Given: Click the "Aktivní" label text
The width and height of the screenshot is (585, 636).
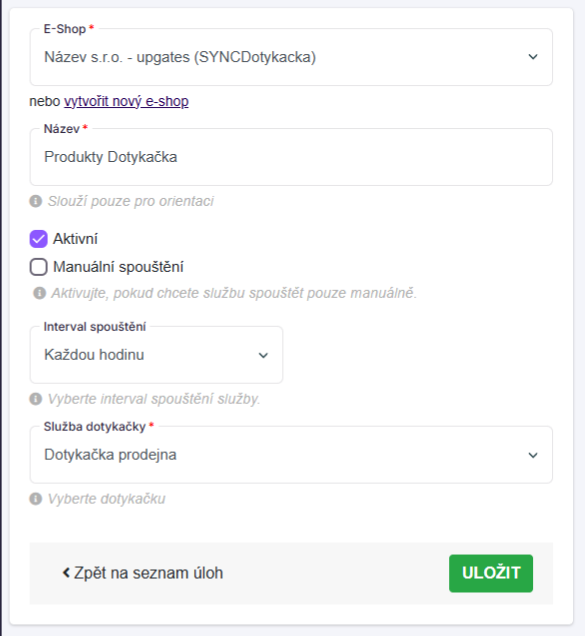Looking at the screenshot, I should tap(75, 239).
